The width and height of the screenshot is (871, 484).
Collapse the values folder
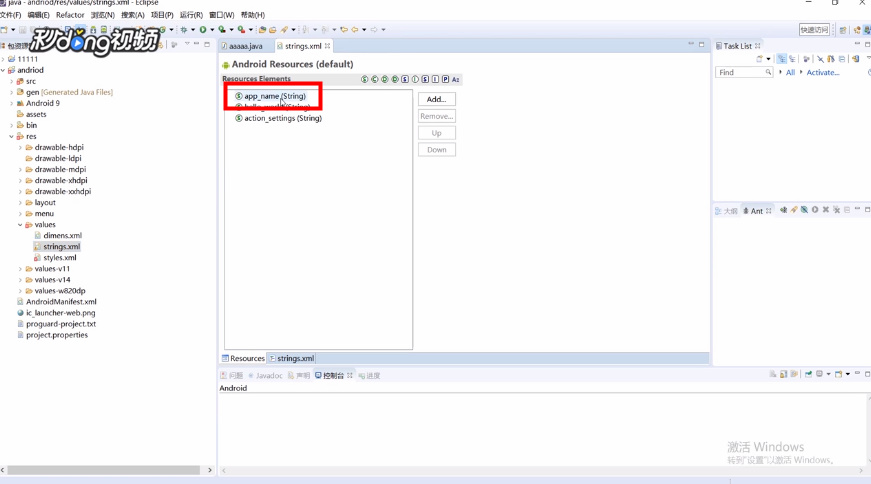(21, 224)
